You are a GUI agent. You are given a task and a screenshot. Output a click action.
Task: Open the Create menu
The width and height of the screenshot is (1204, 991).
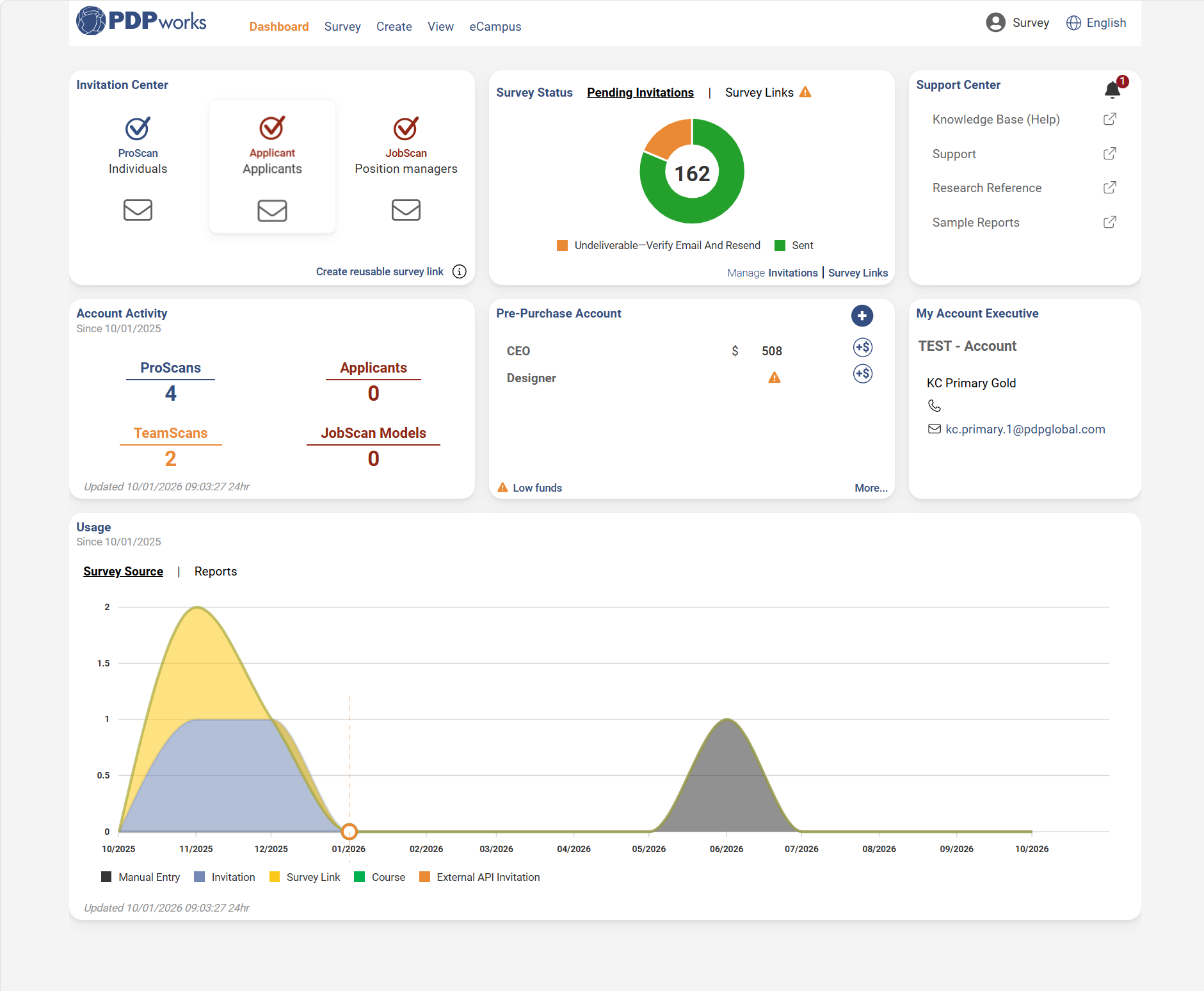click(394, 27)
